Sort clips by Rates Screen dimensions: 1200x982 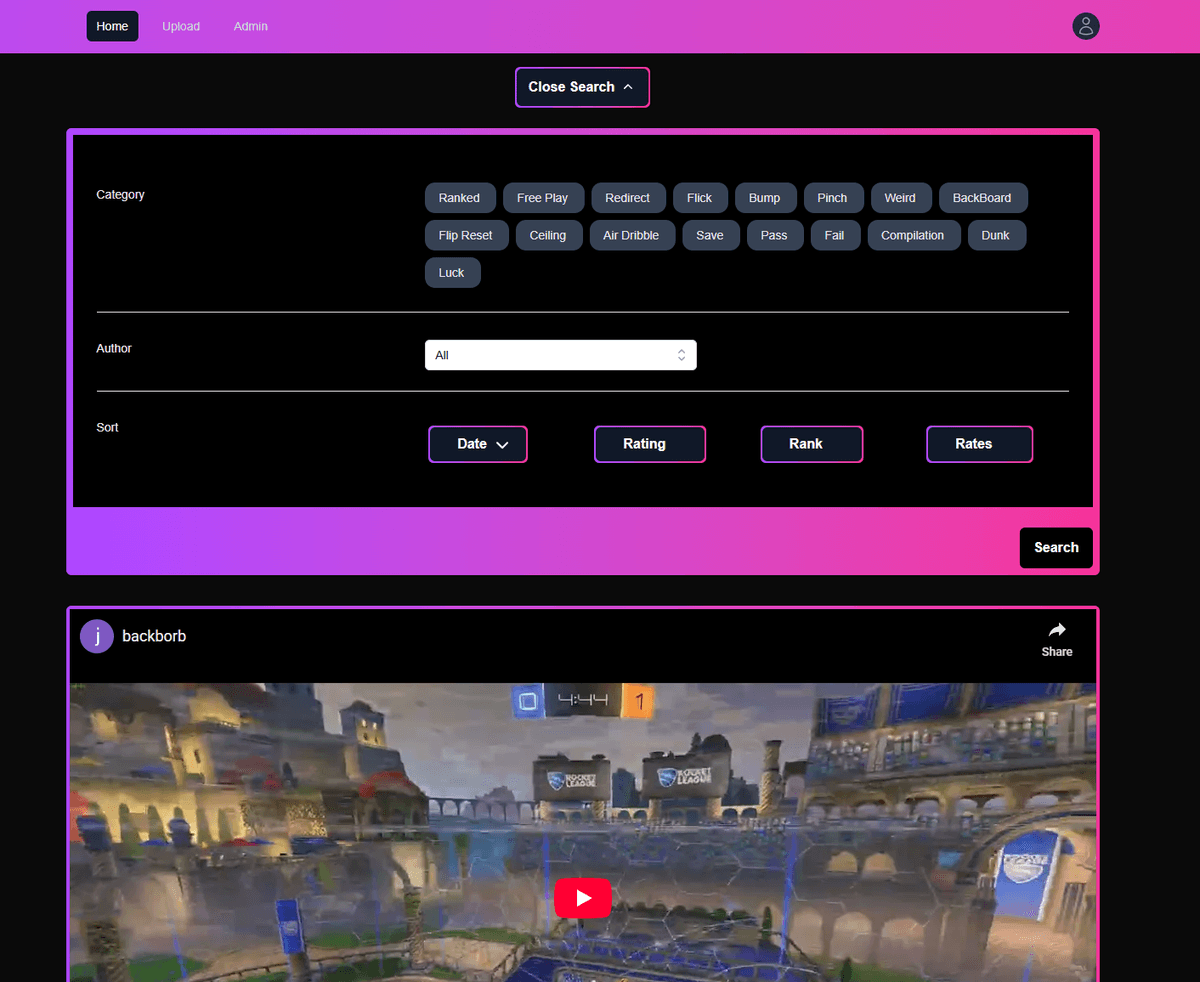[x=978, y=444]
